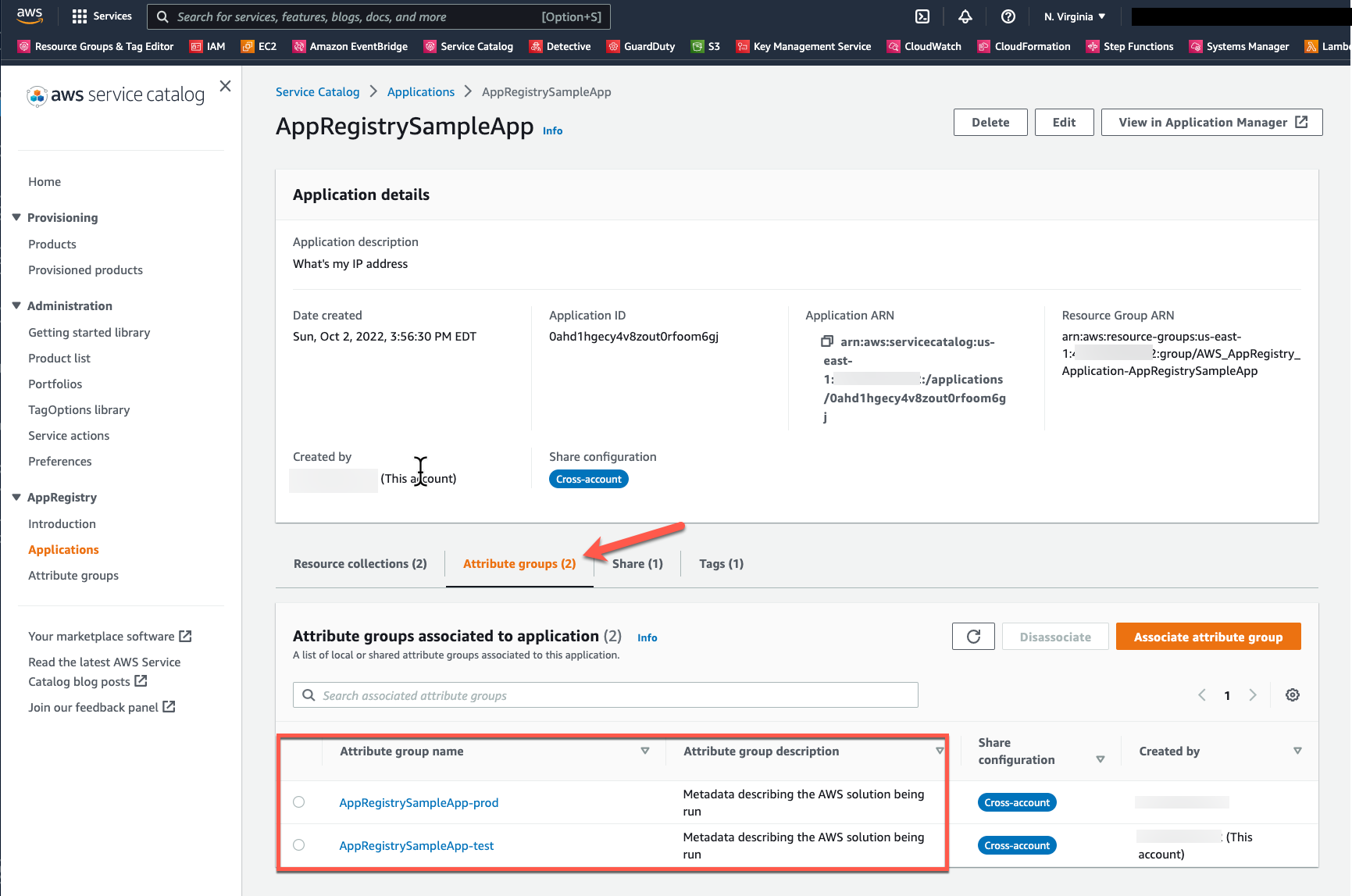Click Associate attribute group button
Image resolution: width=1352 pixels, height=896 pixels.
(1208, 637)
